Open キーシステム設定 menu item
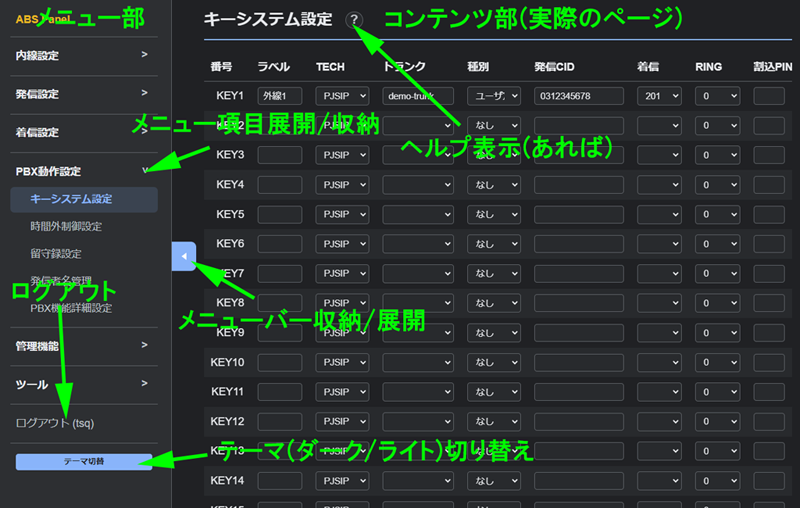Screen dimensions: 800x508 pyautogui.click(x=71, y=199)
